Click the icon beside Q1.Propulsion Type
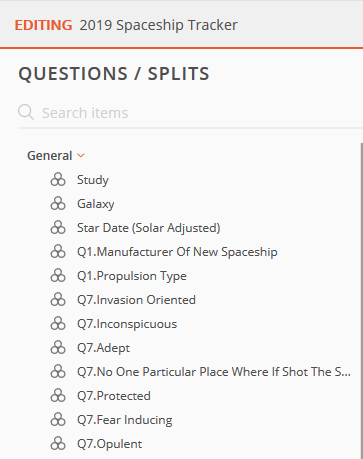Viewport: 363px width, 459px height. [x=58, y=276]
